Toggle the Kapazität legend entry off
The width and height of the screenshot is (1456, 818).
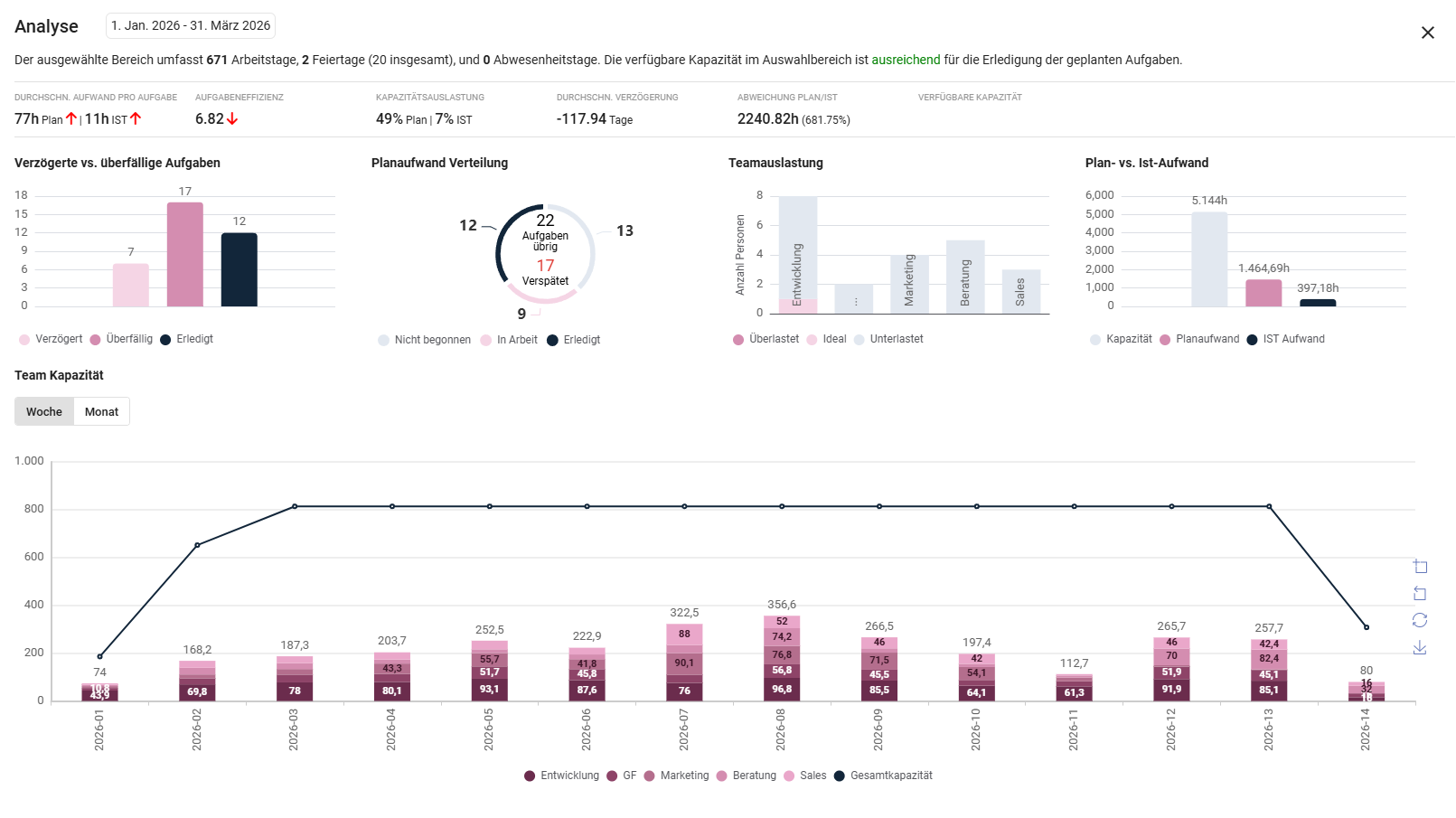1121,339
